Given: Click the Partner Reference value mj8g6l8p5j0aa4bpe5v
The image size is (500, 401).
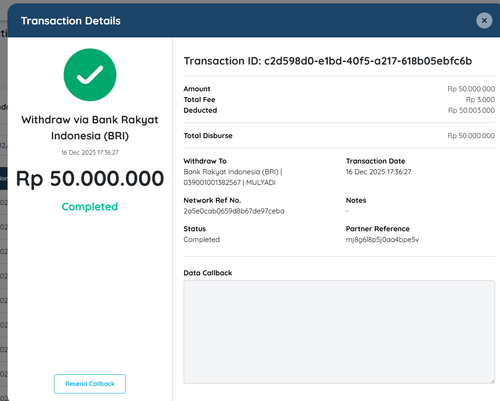Looking at the screenshot, I should 382,240.
